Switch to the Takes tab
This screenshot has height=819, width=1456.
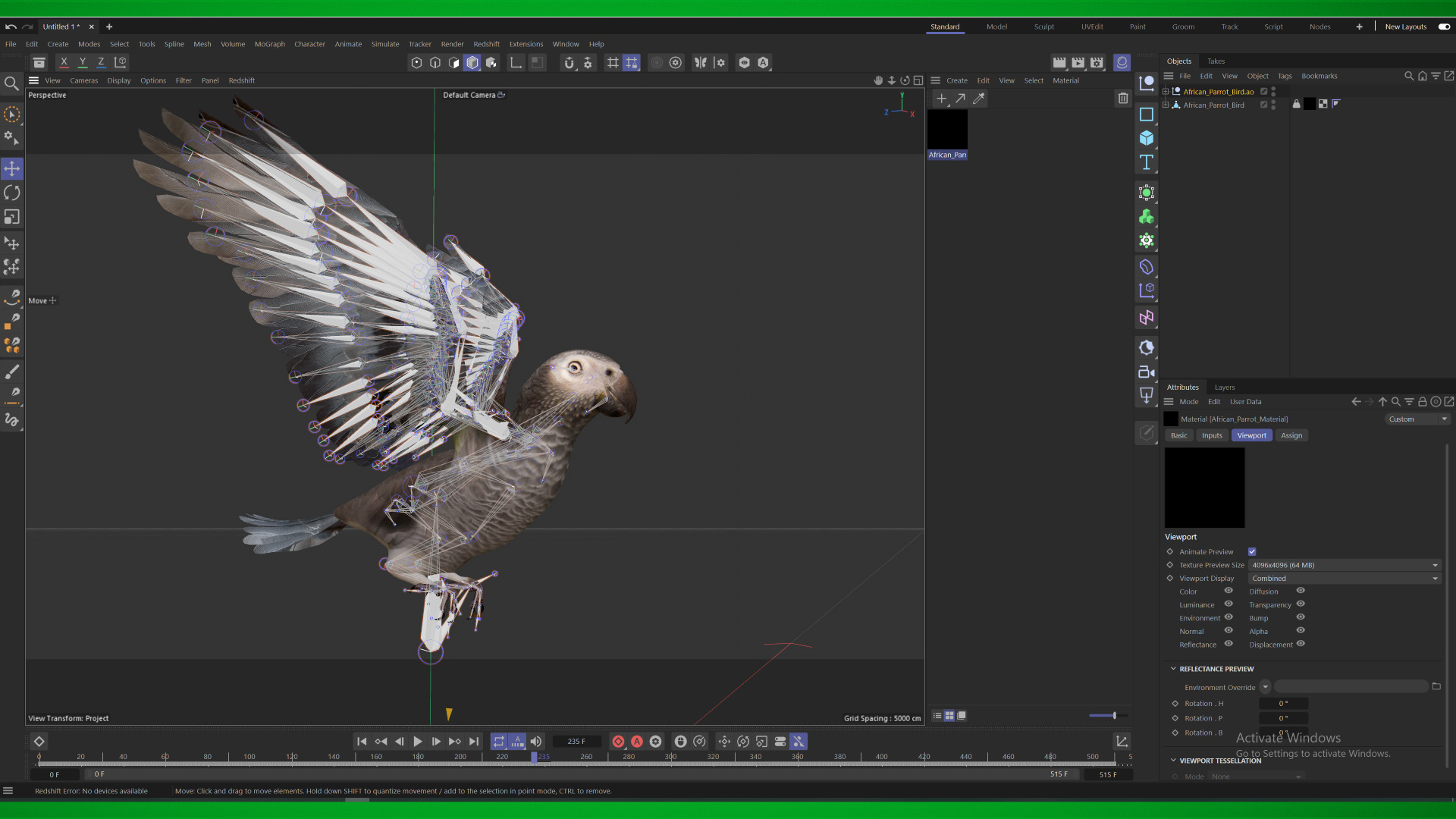(x=1216, y=61)
